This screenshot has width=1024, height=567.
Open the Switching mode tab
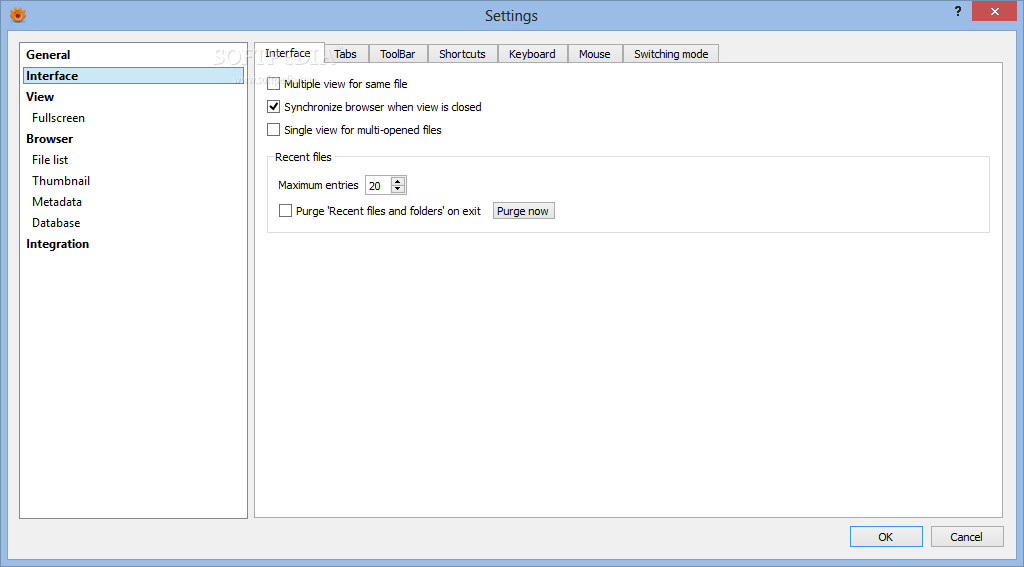[x=671, y=54]
